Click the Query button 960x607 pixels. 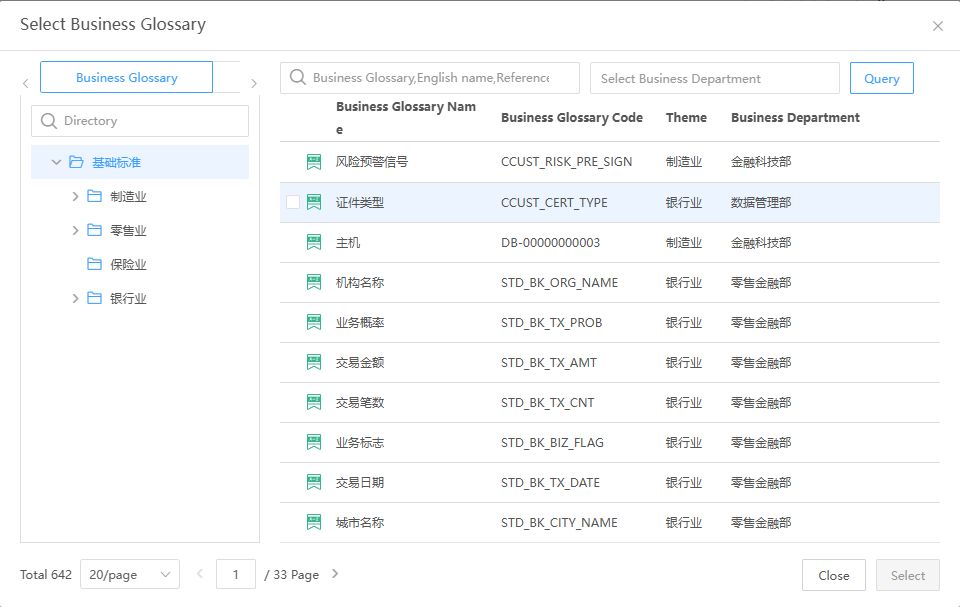[882, 78]
